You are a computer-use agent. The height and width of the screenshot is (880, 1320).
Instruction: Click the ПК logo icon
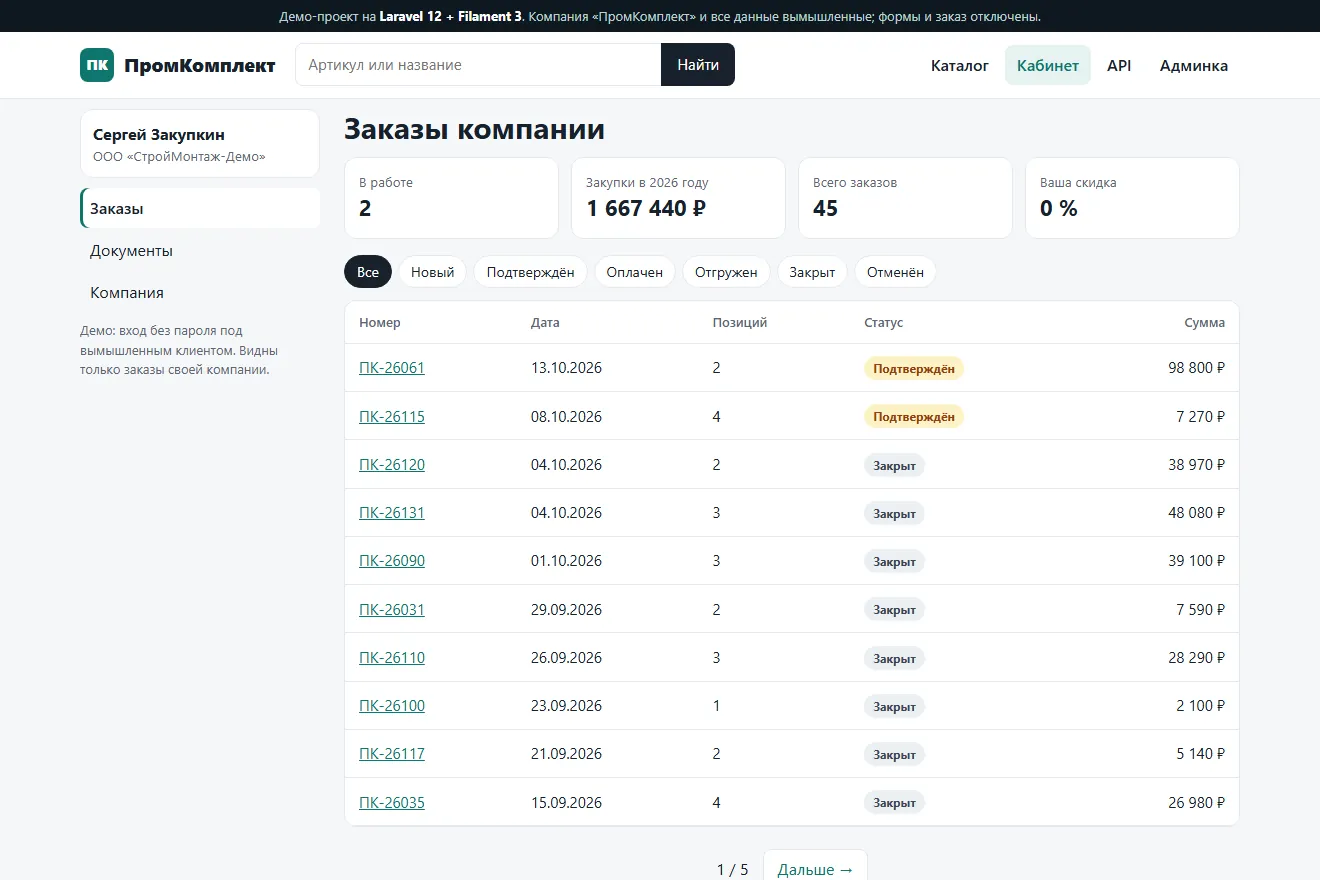point(97,65)
